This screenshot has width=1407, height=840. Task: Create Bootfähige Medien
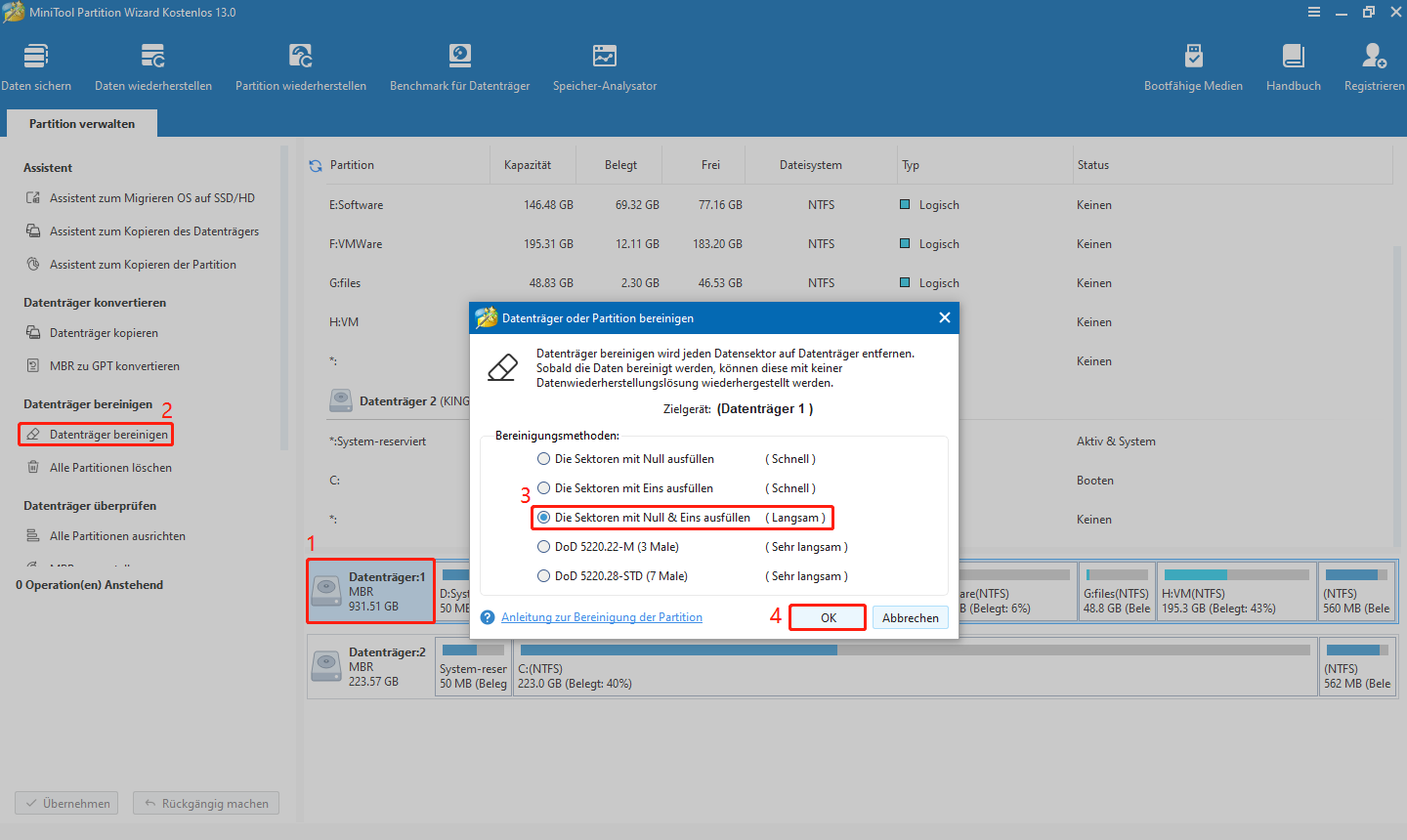(x=1193, y=64)
